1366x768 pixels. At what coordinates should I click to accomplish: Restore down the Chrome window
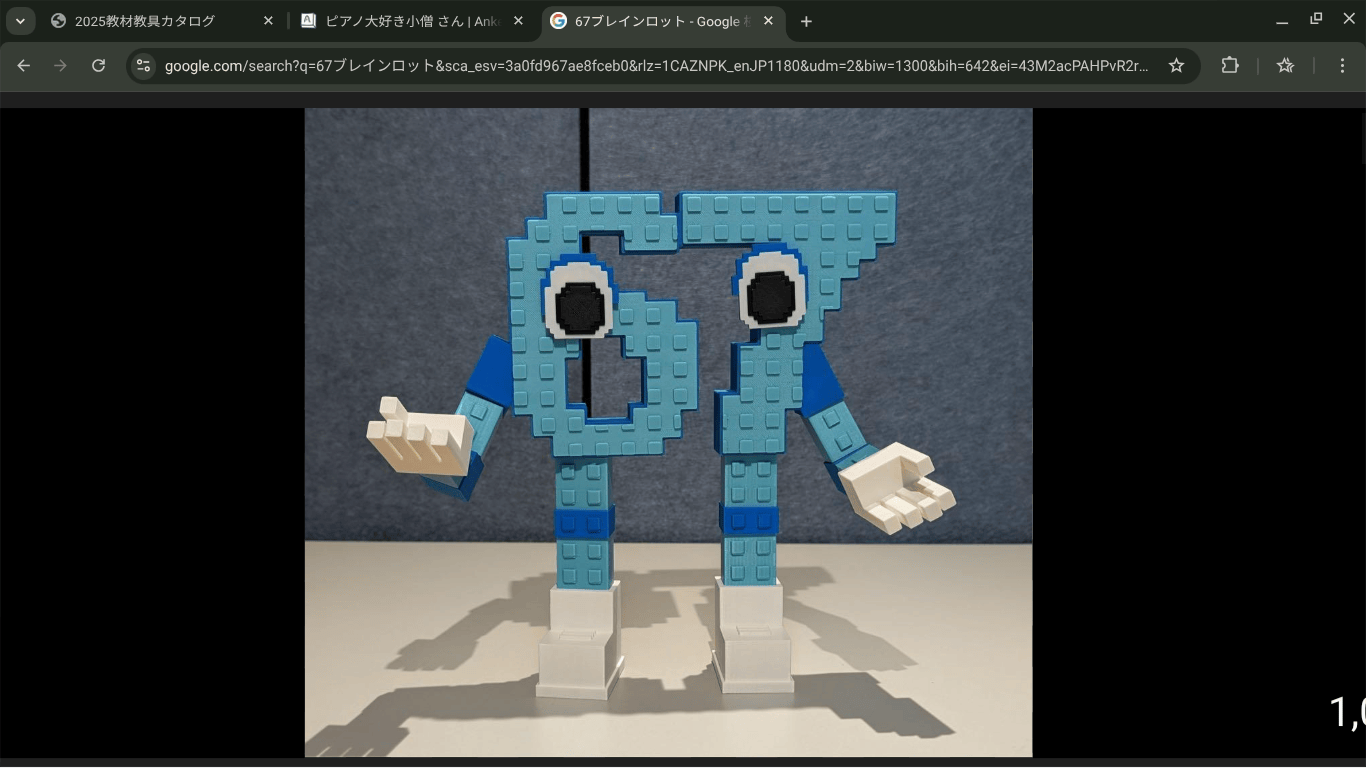click(x=1316, y=19)
